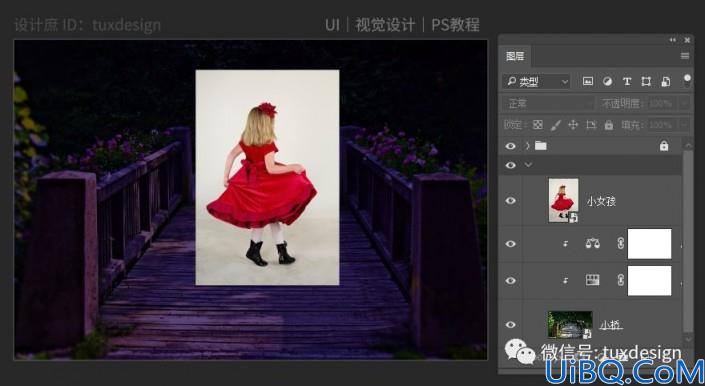Image resolution: width=705 pixels, height=386 pixels.
Task: Click the shape layer filter icon
Action: pyautogui.click(x=646, y=81)
